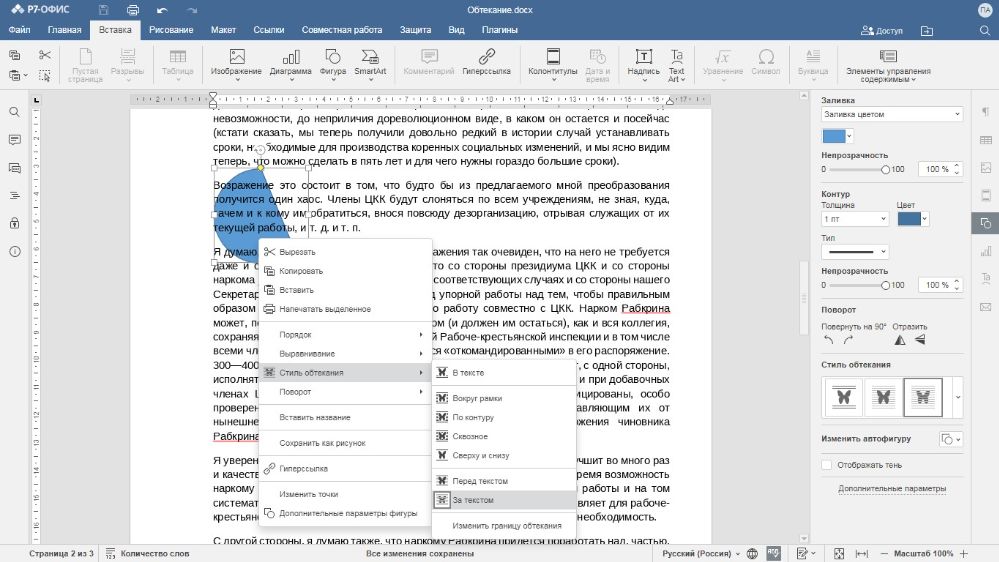Select the За текстом wrapping option
Screen dimensions: 999x562
tap(473, 500)
